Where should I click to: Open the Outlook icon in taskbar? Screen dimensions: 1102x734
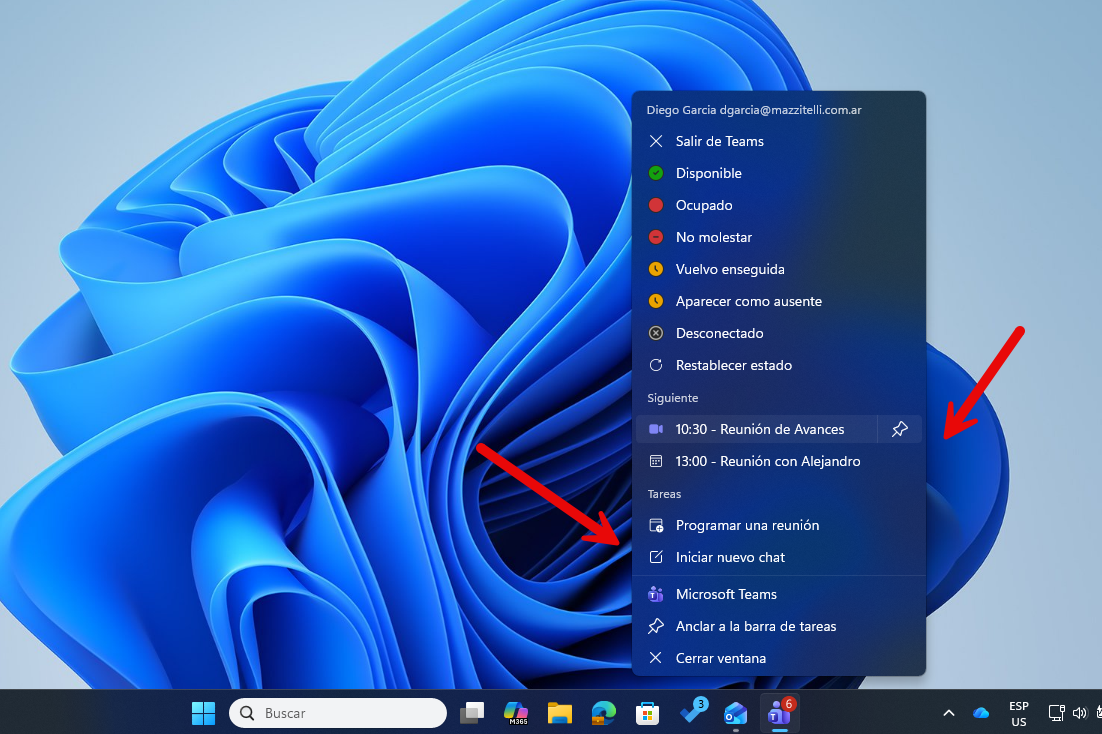[x=735, y=713]
